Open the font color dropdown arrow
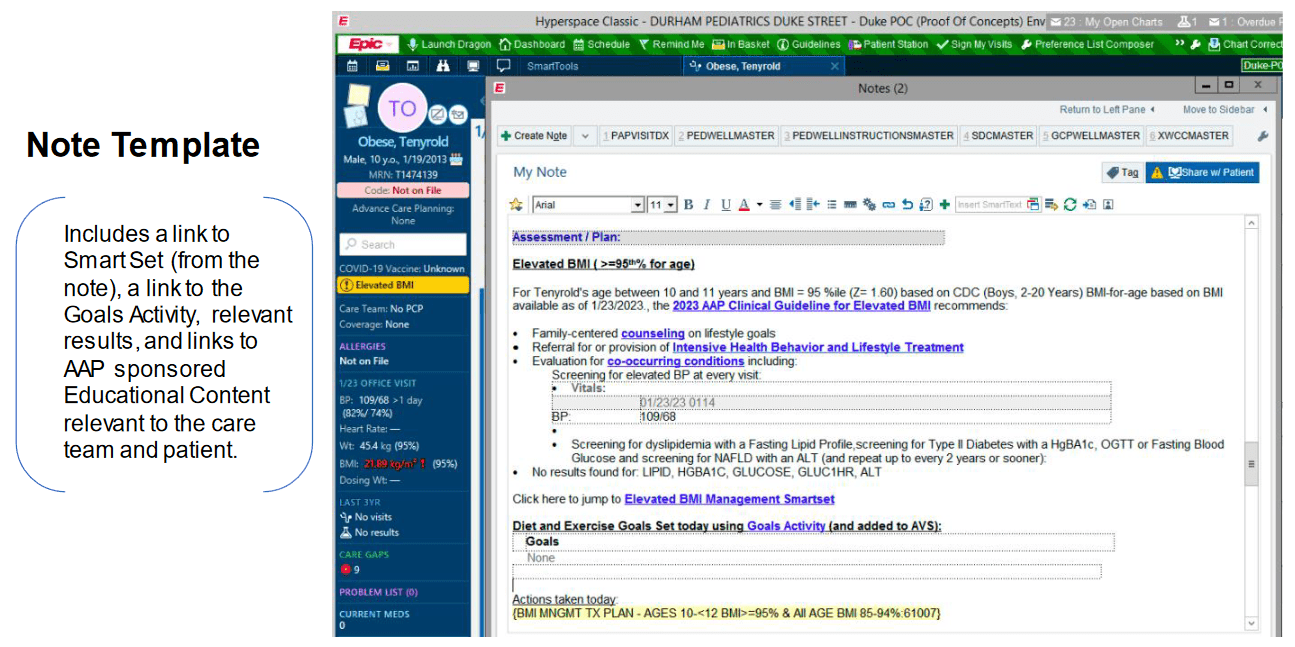The height and width of the screenshot is (647, 1295). pyautogui.click(x=759, y=205)
